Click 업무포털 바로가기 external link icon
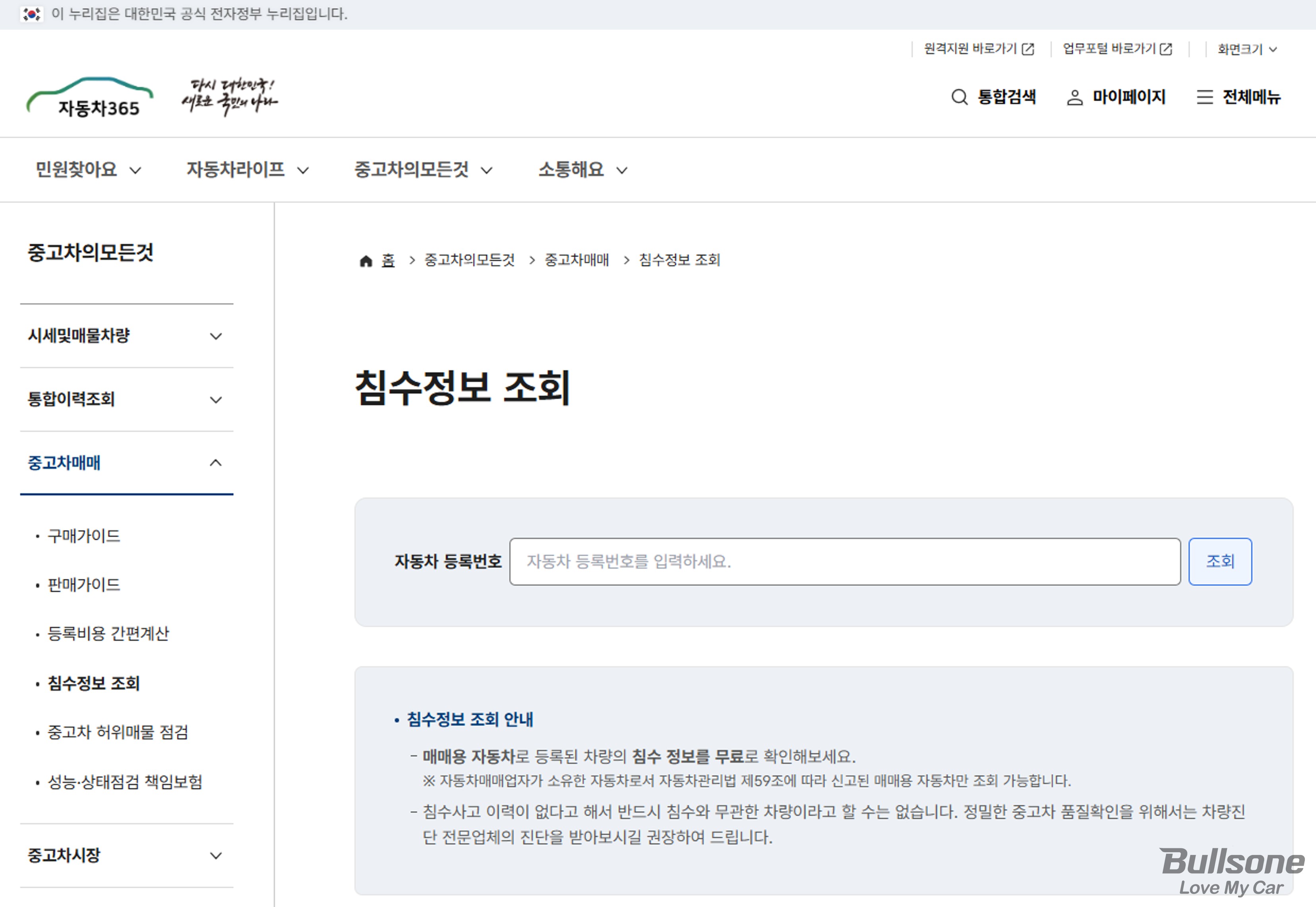Viewport: 1316px width, 907px height. tap(1165, 49)
